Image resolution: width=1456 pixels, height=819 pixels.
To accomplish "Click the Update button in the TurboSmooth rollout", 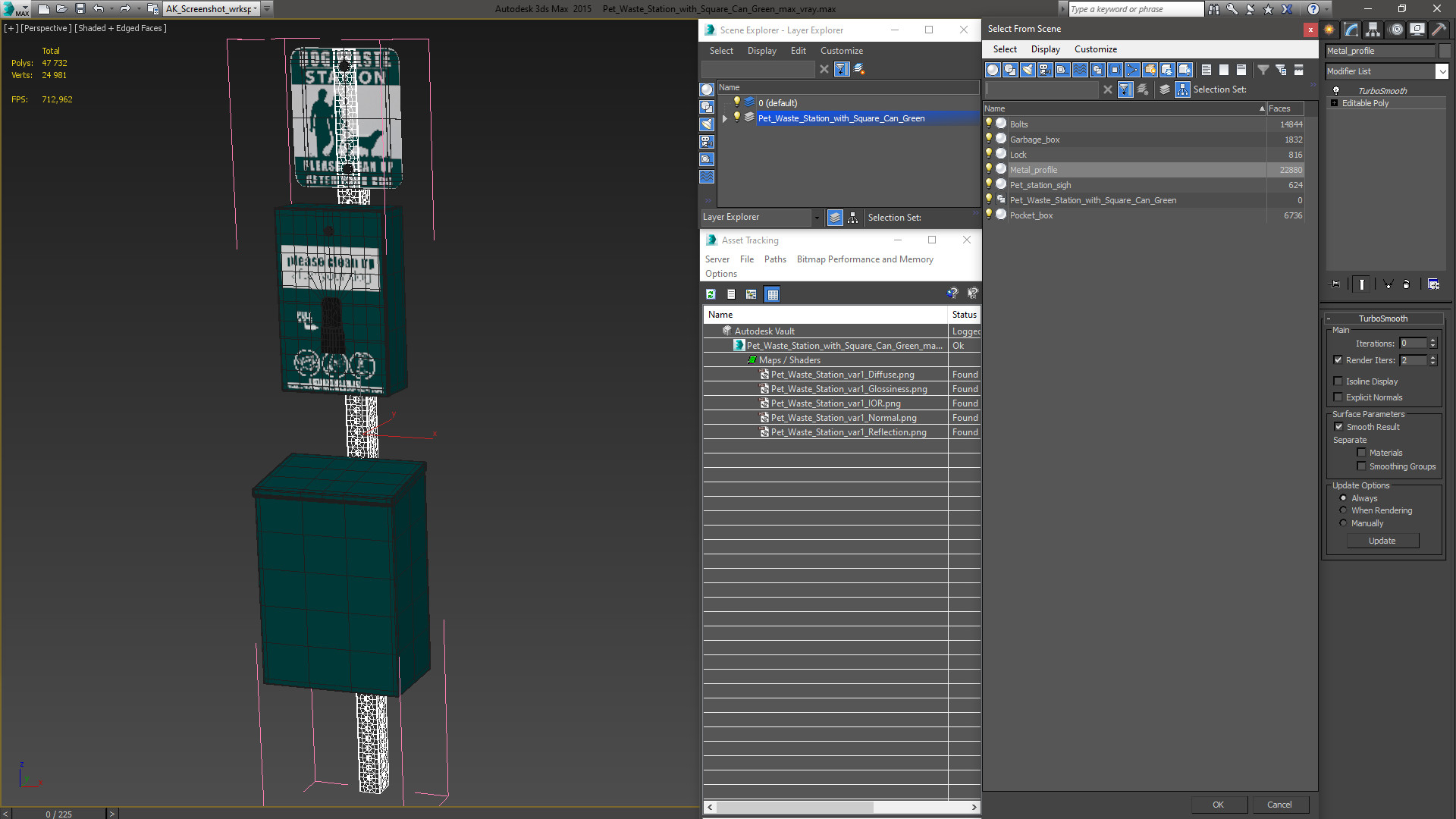I will tap(1382, 541).
